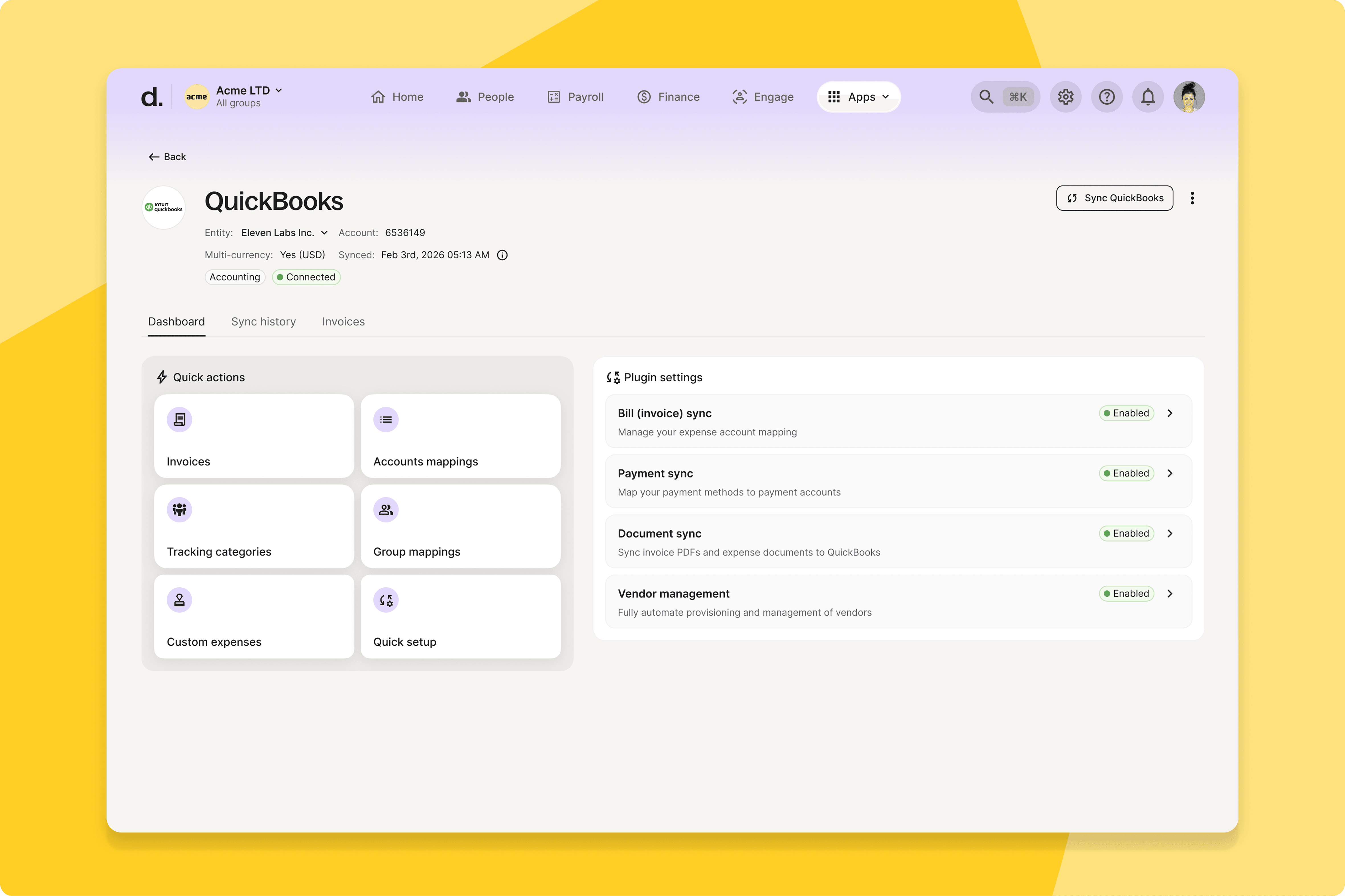The image size is (1345, 896).
Task: Click the Acme company logo badge
Action: (x=197, y=97)
